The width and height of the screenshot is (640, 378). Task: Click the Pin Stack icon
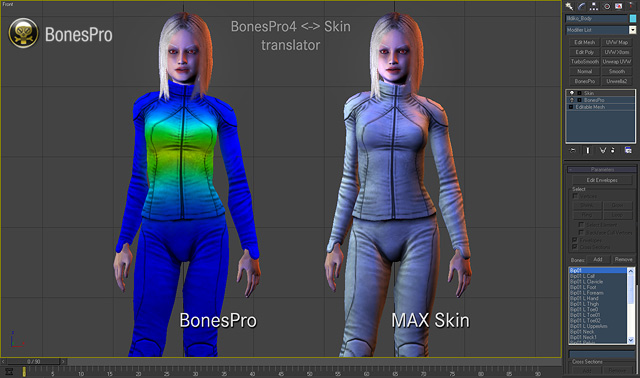coord(573,150)
